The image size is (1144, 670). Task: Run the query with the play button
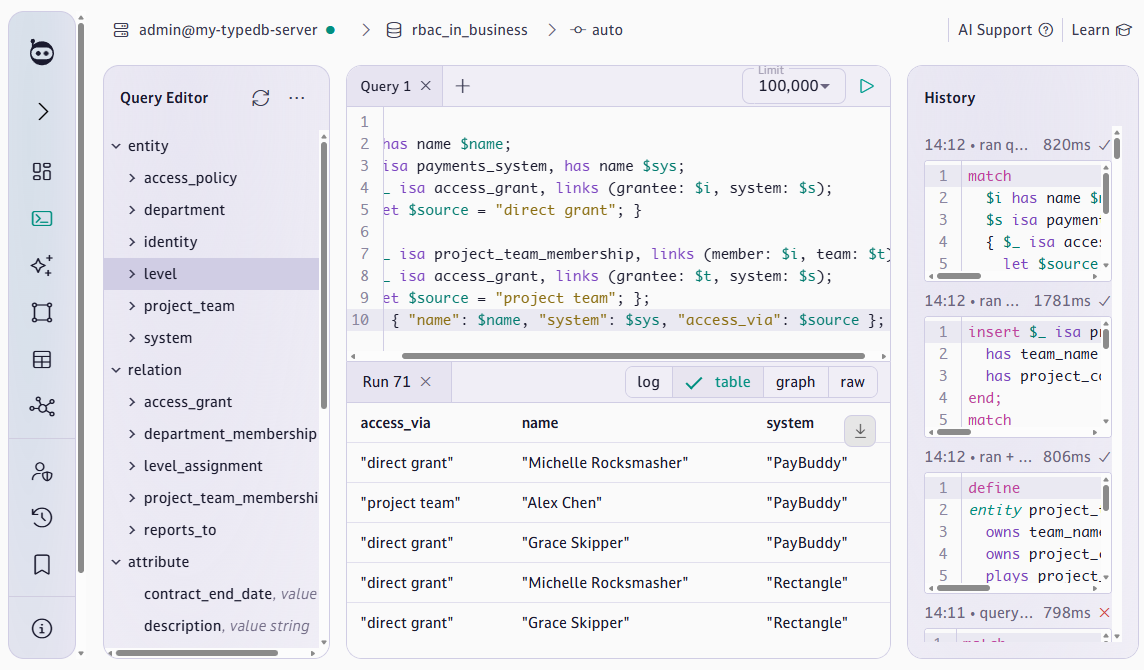click(866, 86)
